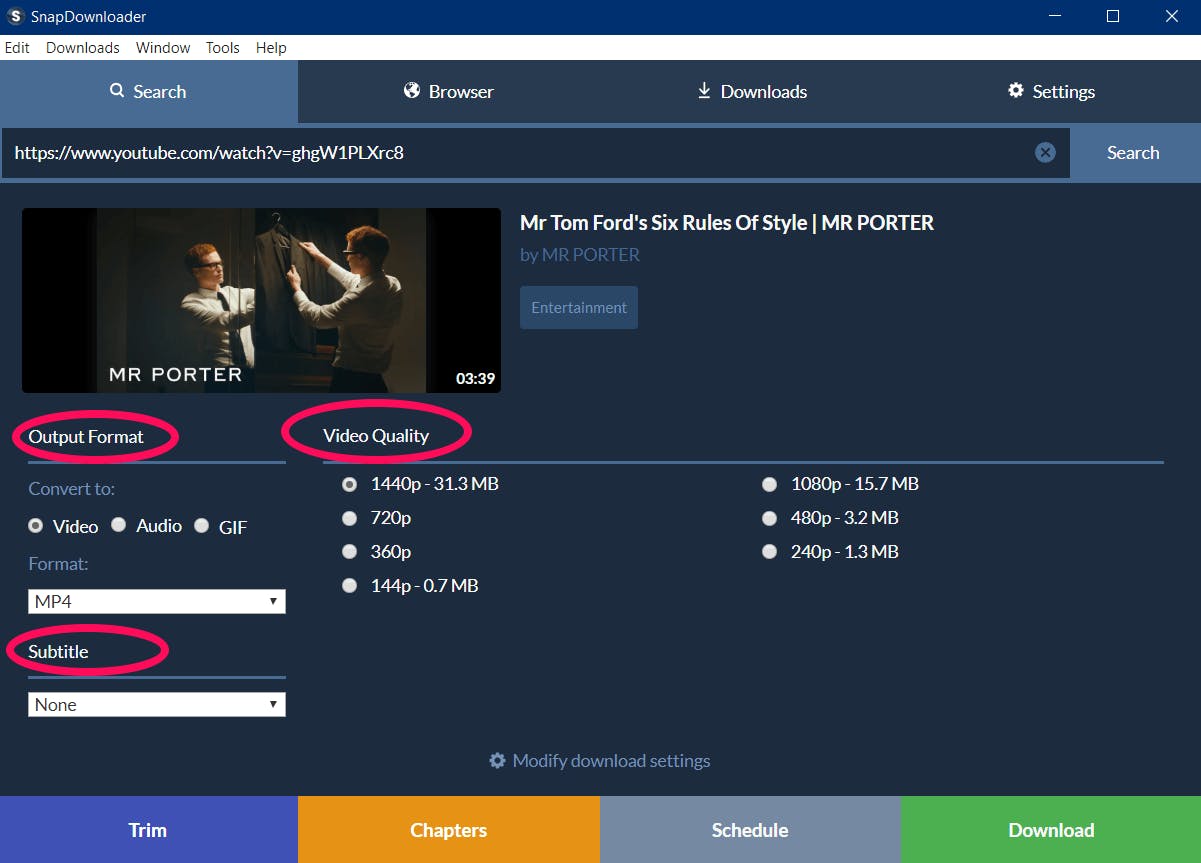
Task: Click the Schedule button
Action: coord(750,830)
